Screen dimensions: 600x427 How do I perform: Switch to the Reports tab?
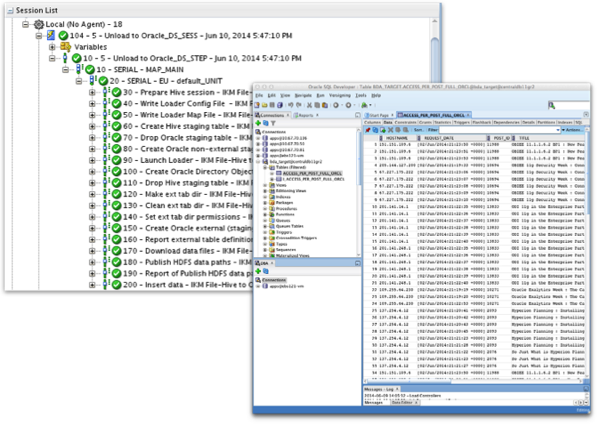pyautogui.click(x=307, y=115)
